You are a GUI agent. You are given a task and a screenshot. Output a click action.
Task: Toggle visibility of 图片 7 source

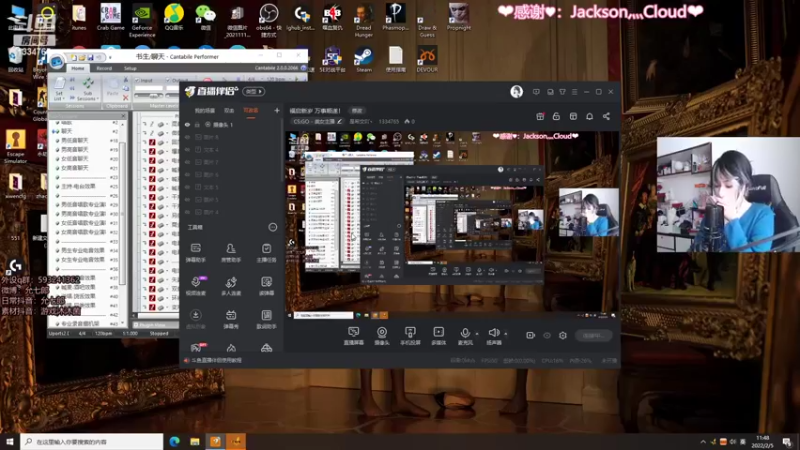187,162
